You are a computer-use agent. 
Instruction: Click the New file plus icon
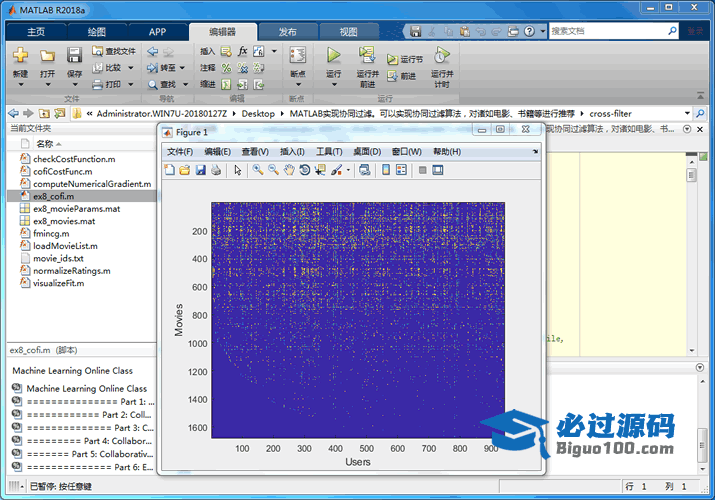20,55
